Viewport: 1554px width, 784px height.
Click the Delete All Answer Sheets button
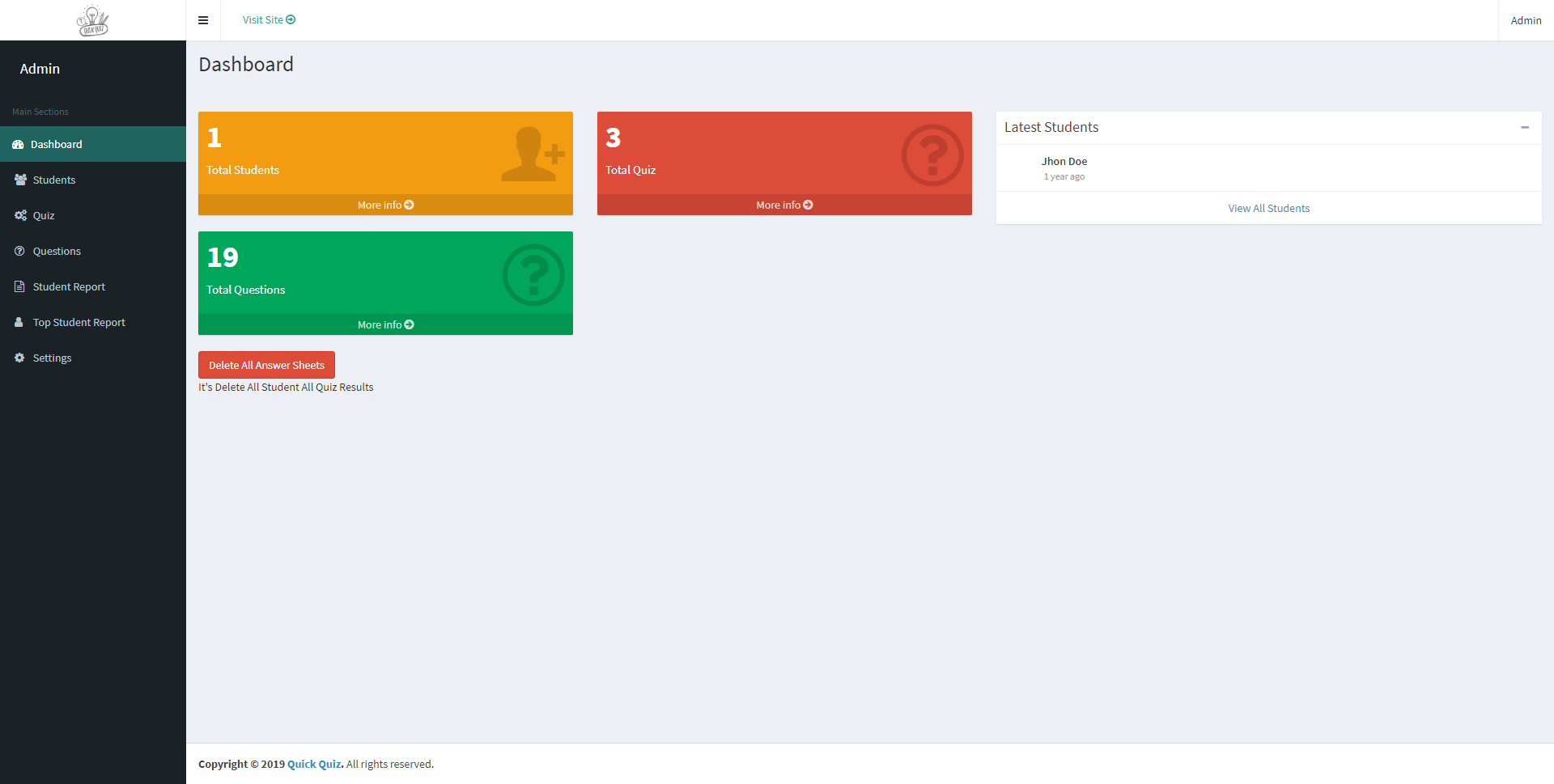pos(266,365)
